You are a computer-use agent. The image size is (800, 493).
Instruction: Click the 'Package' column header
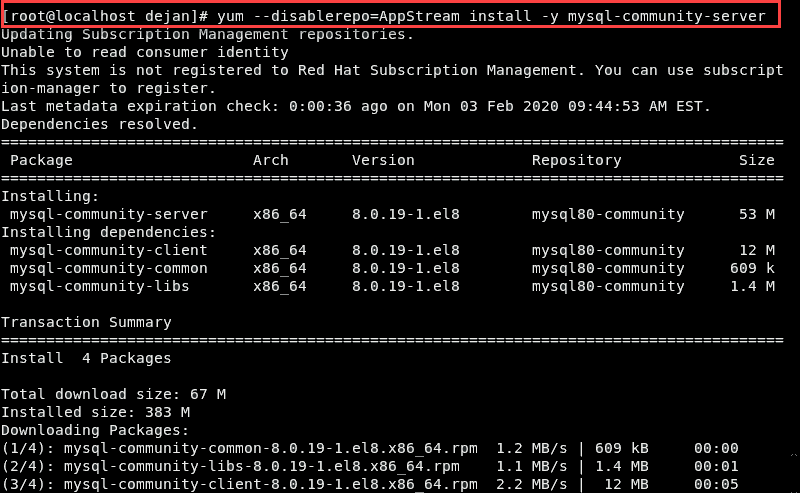(x=41, y=160)
